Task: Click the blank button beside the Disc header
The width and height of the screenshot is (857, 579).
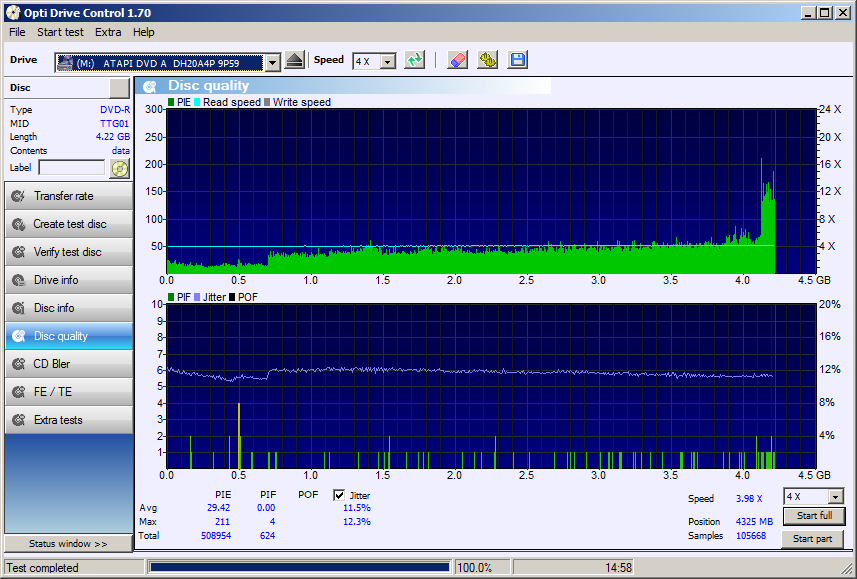Action: point(119,87)
